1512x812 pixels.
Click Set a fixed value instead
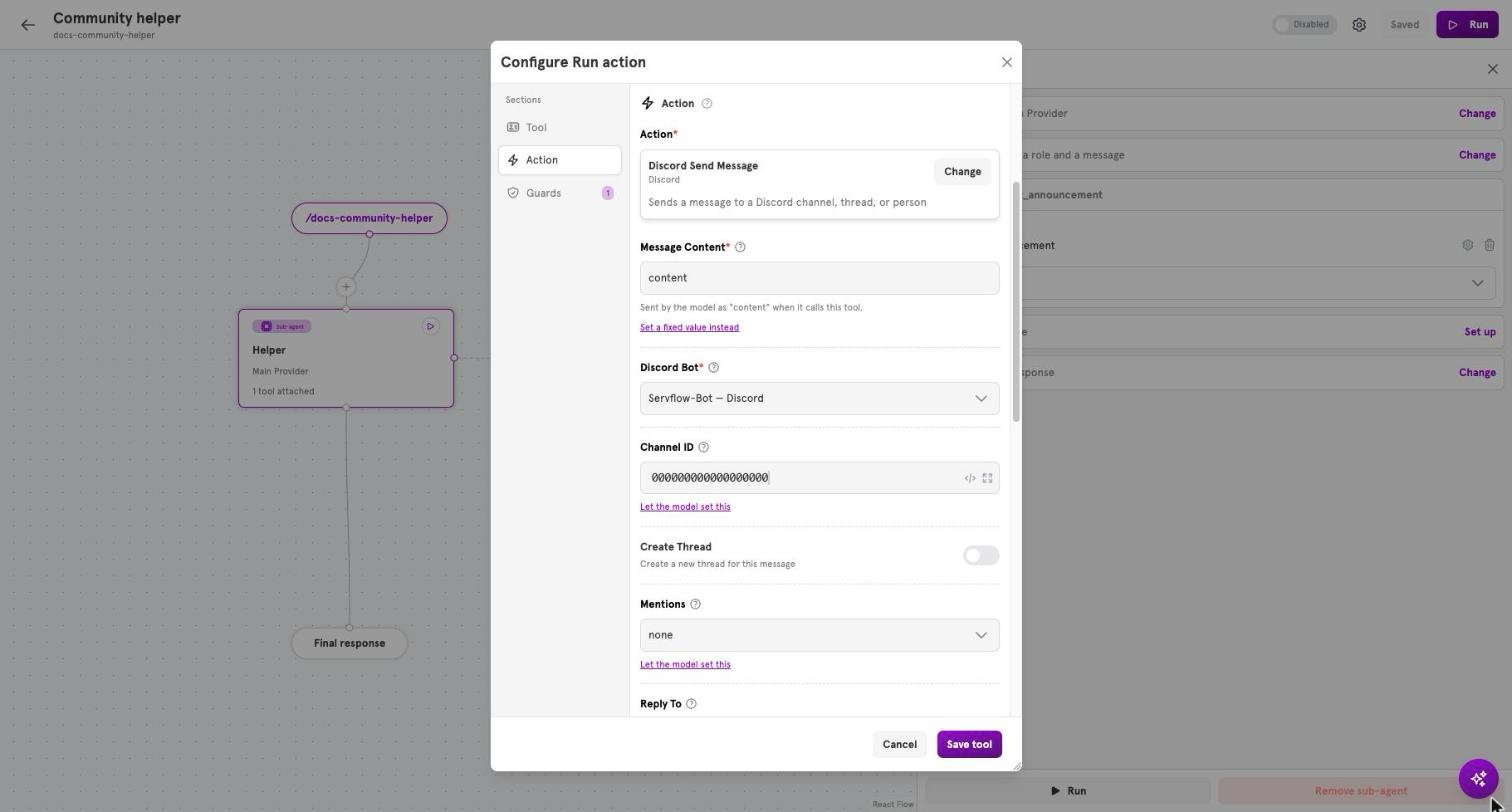click(x=689, y=328)
